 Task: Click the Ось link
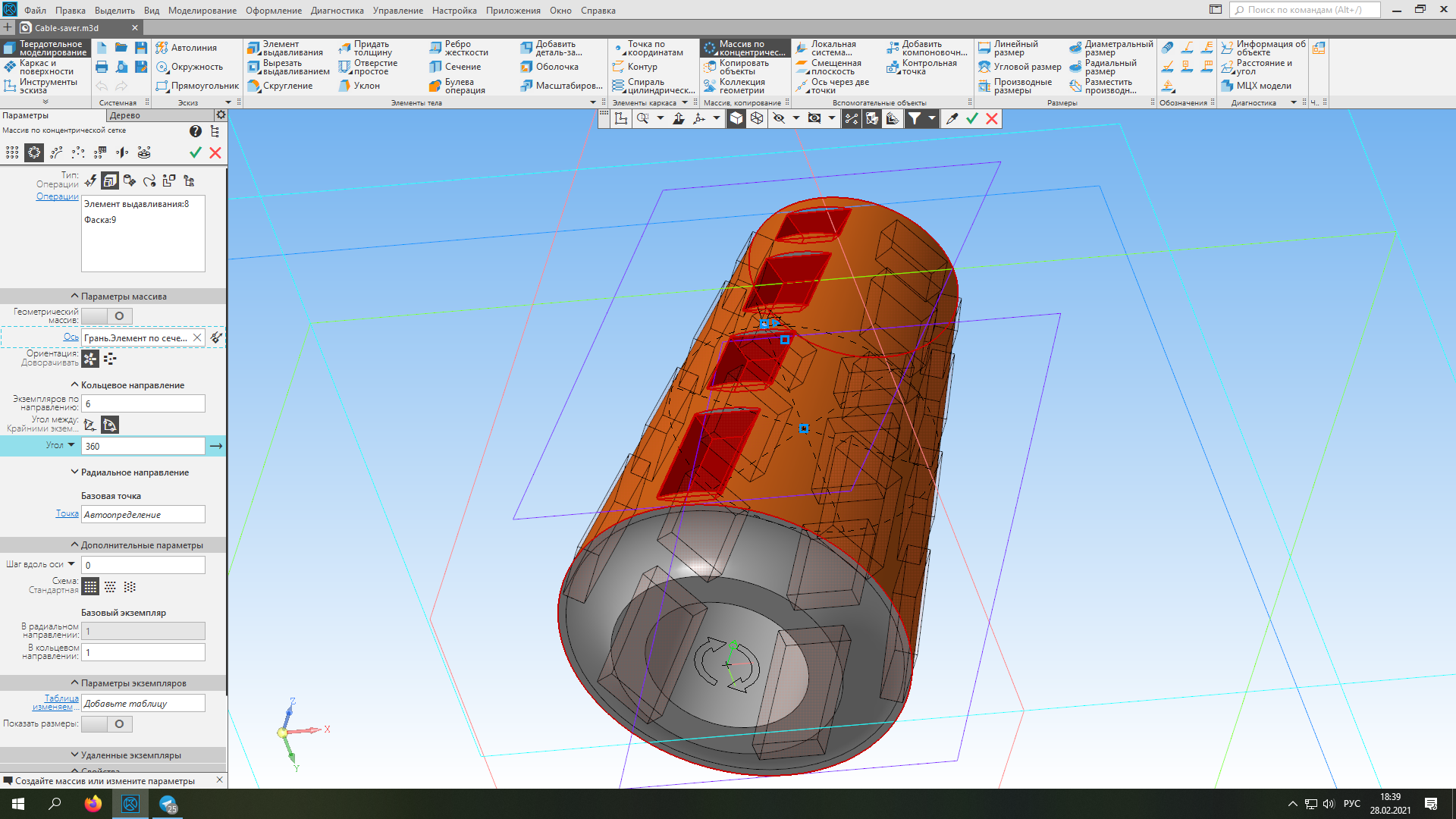pyautogui.click(x=71, y=337)
